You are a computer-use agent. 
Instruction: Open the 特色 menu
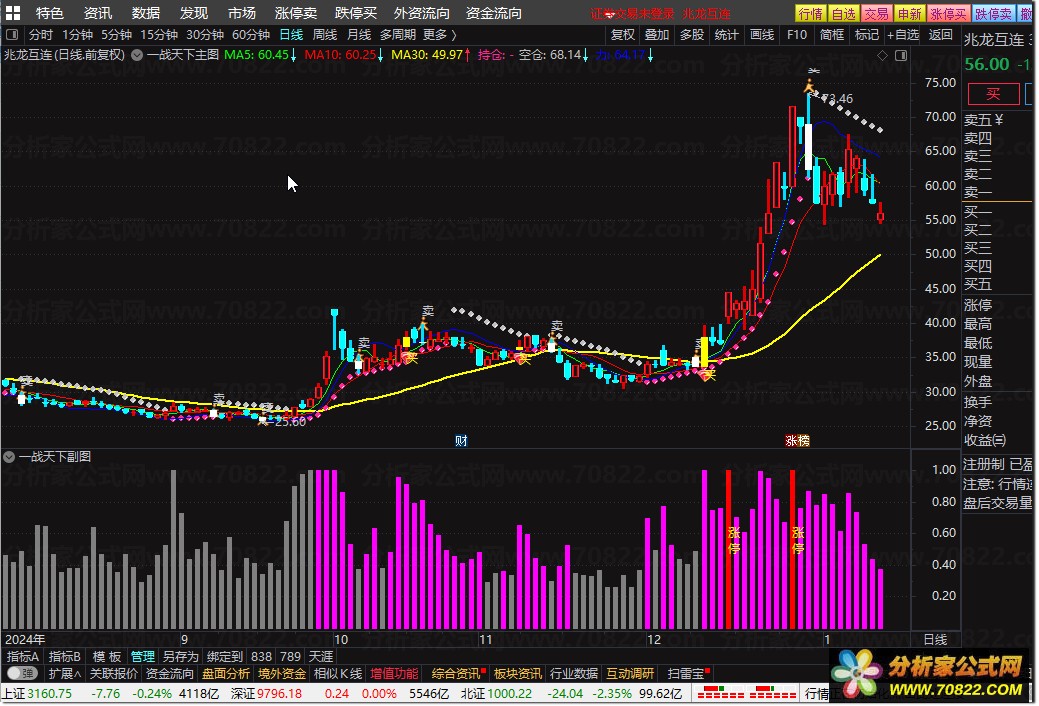(49, 13)
